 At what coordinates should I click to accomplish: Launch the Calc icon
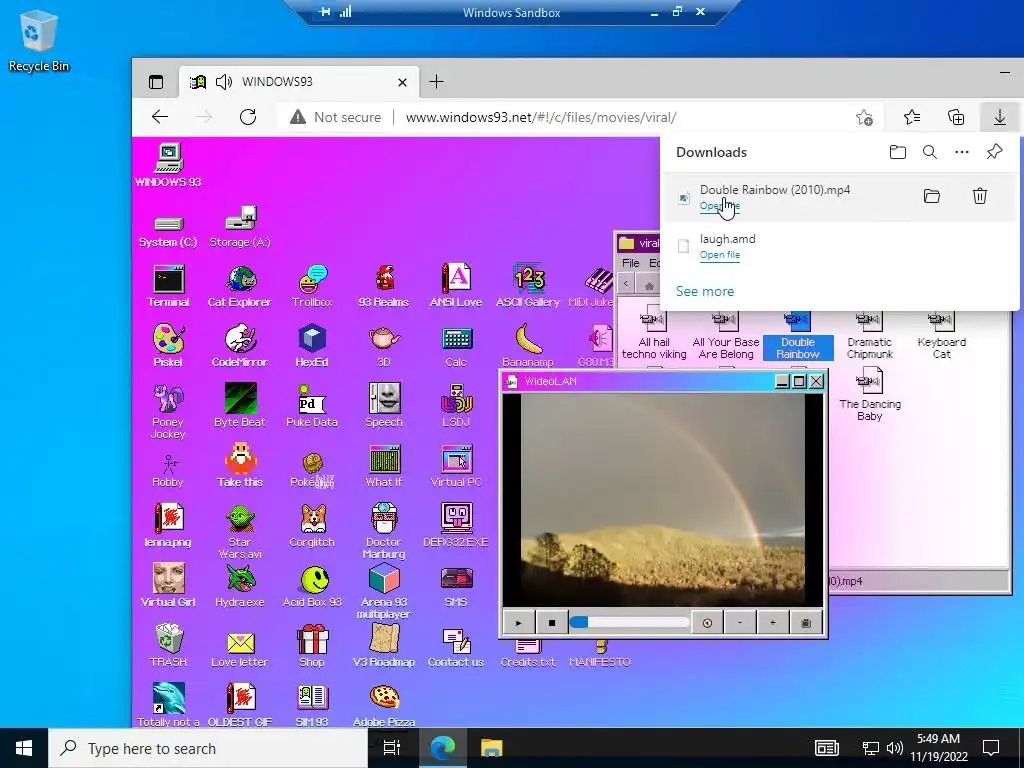point(456,345)
